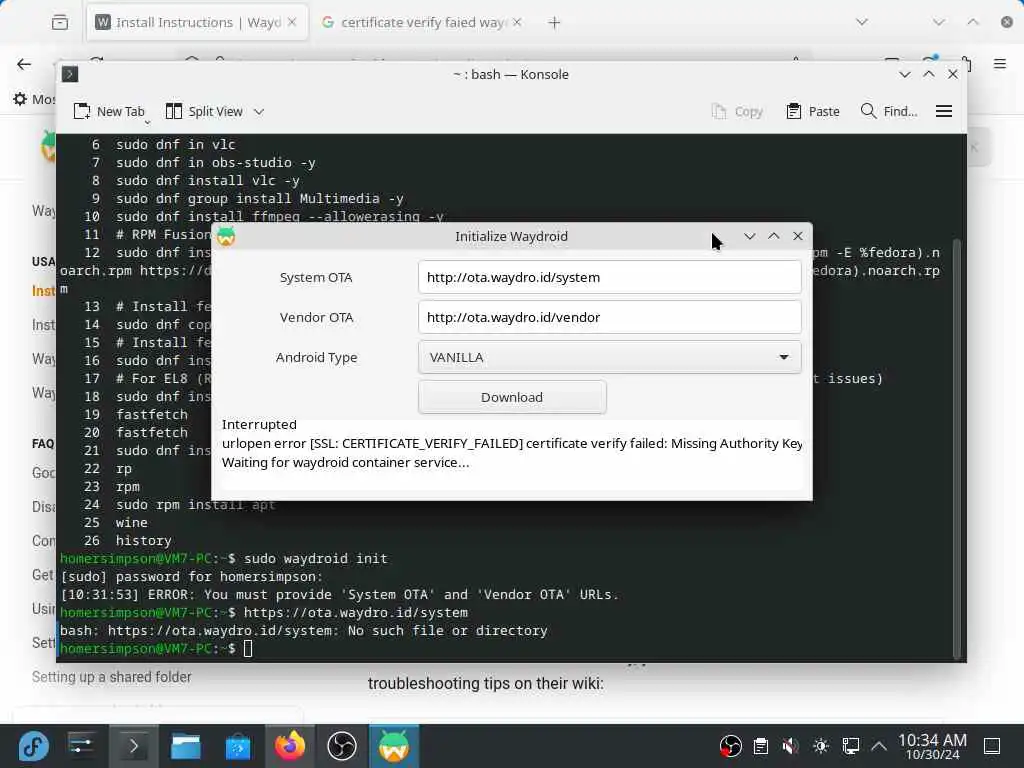The width and height of the screenshot is (1024, 768).
Task: Click the Waiting for waydroid container service text
Action: click(x=345, y=462)
